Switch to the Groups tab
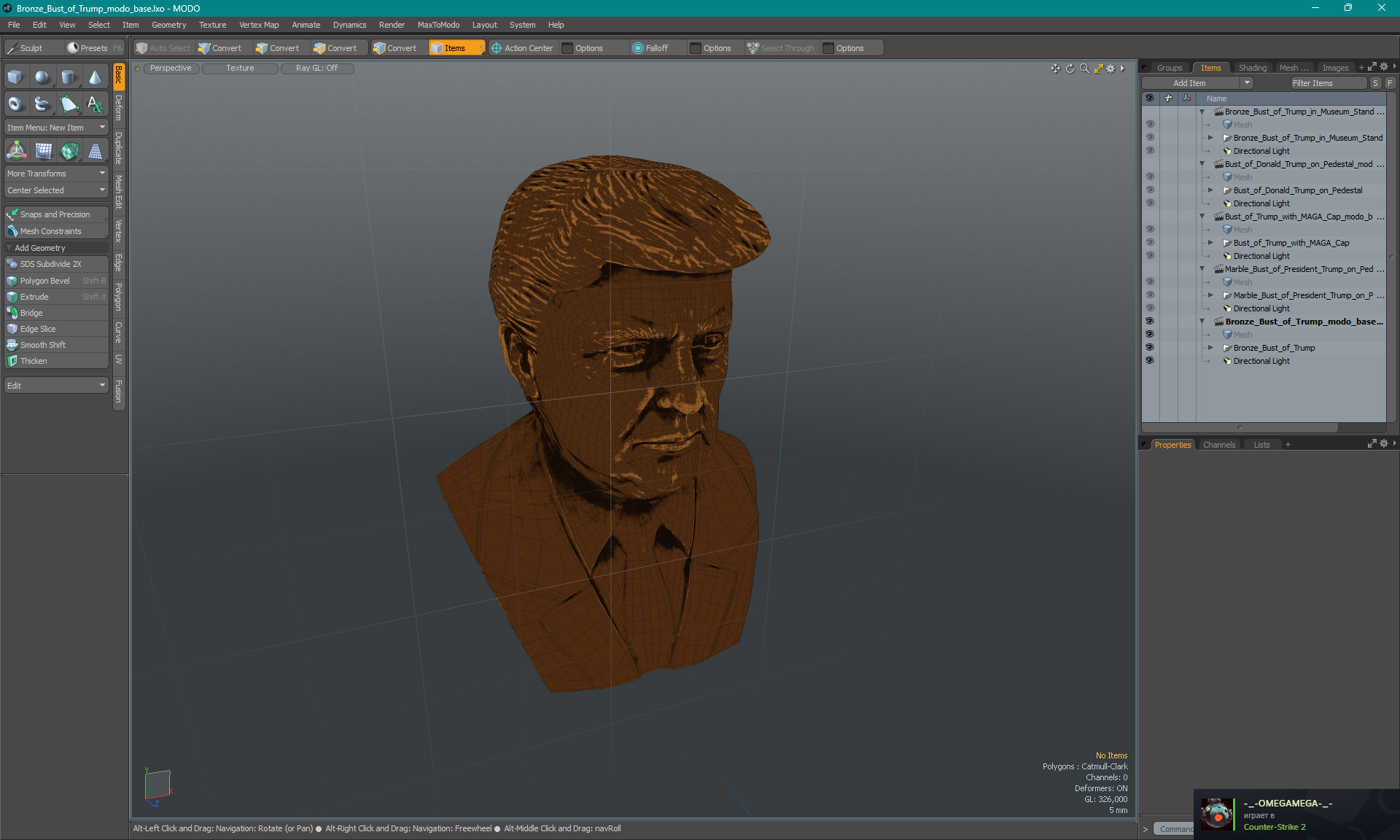 (1170, 68)
